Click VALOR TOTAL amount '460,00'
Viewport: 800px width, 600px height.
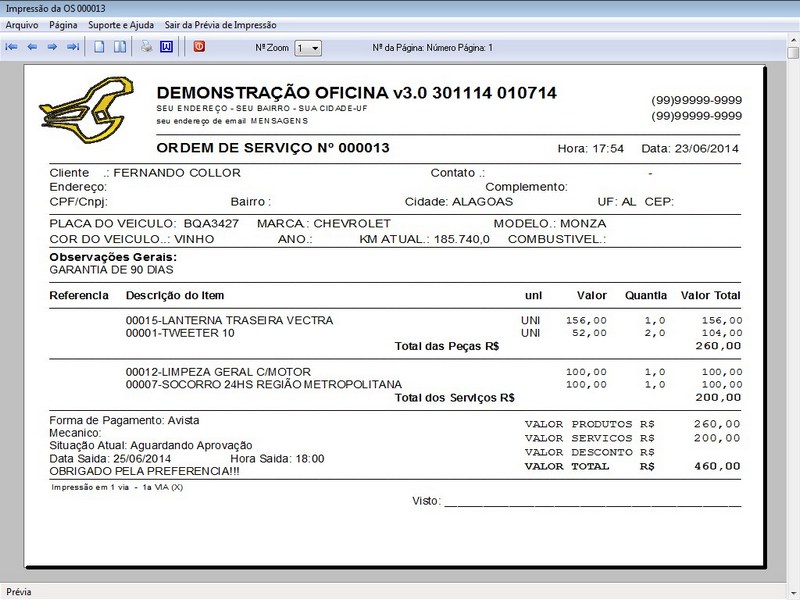(x=717, y=466)
